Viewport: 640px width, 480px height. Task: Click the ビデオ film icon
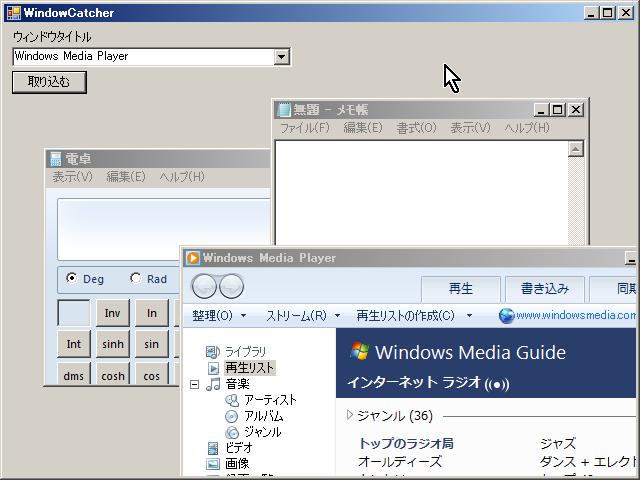(x=213, y=448)
